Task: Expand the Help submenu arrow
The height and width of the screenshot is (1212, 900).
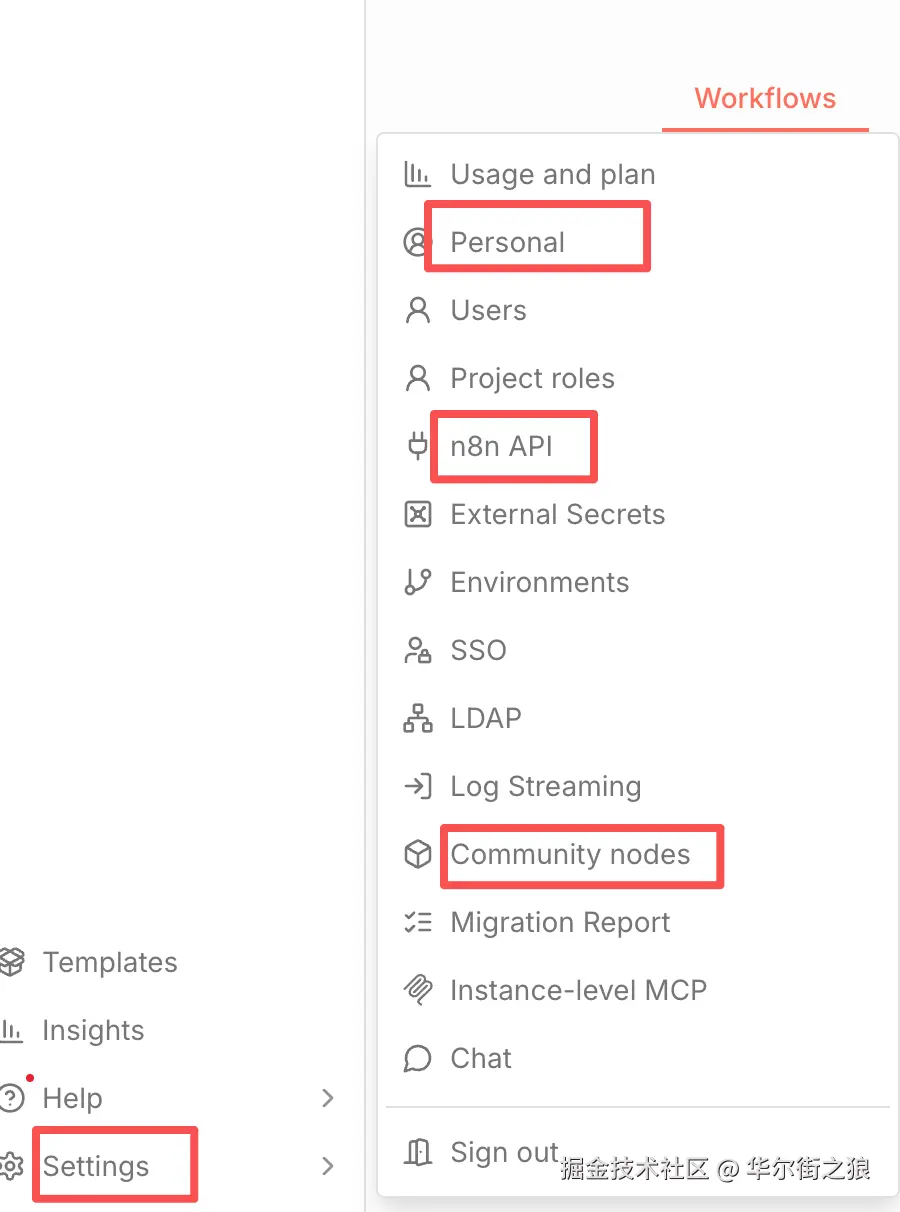Action: pyautogui.click(x=327, y=1098)
